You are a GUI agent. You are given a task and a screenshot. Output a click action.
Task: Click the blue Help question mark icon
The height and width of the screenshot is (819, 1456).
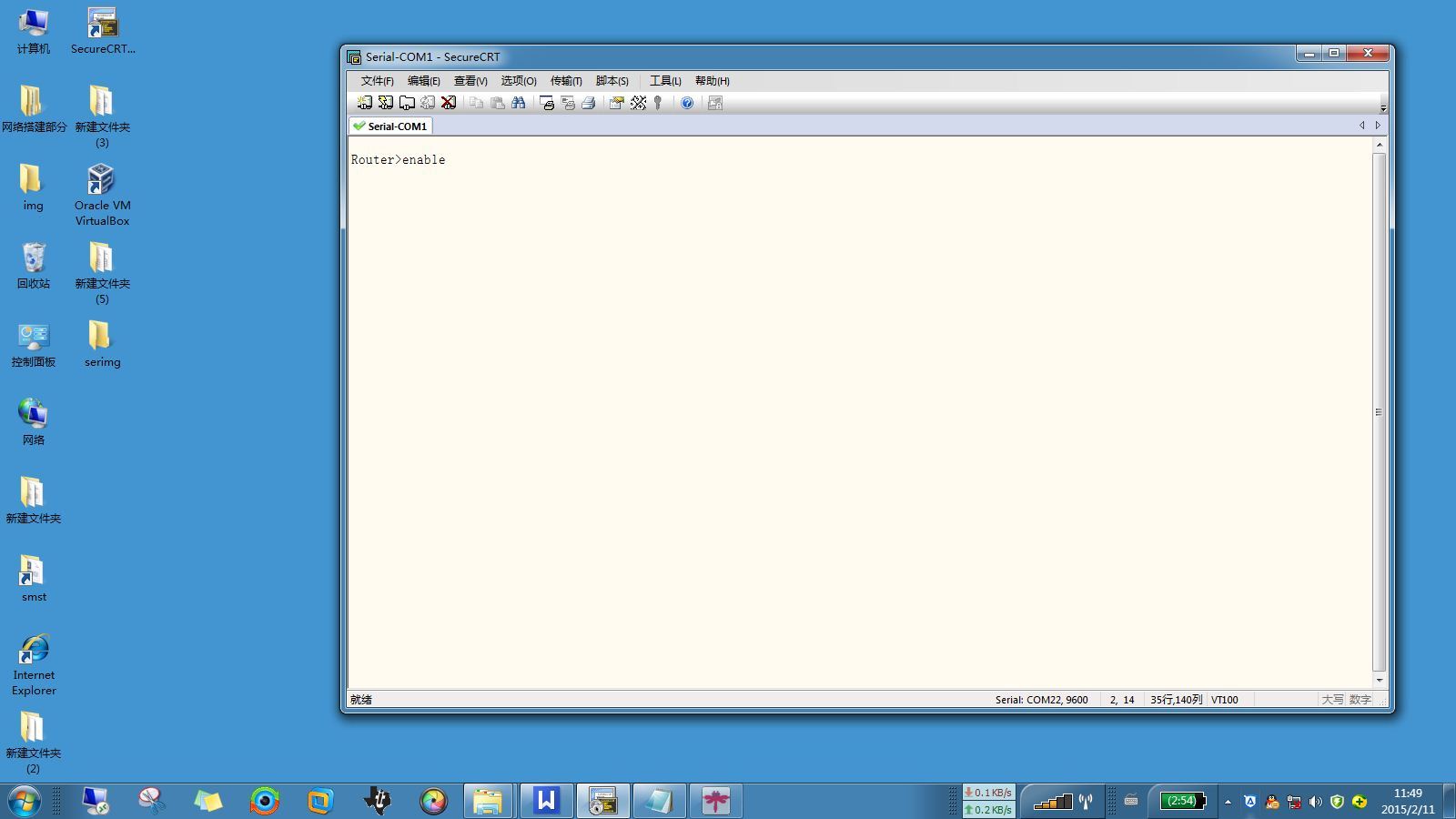[x=687, y=103]
